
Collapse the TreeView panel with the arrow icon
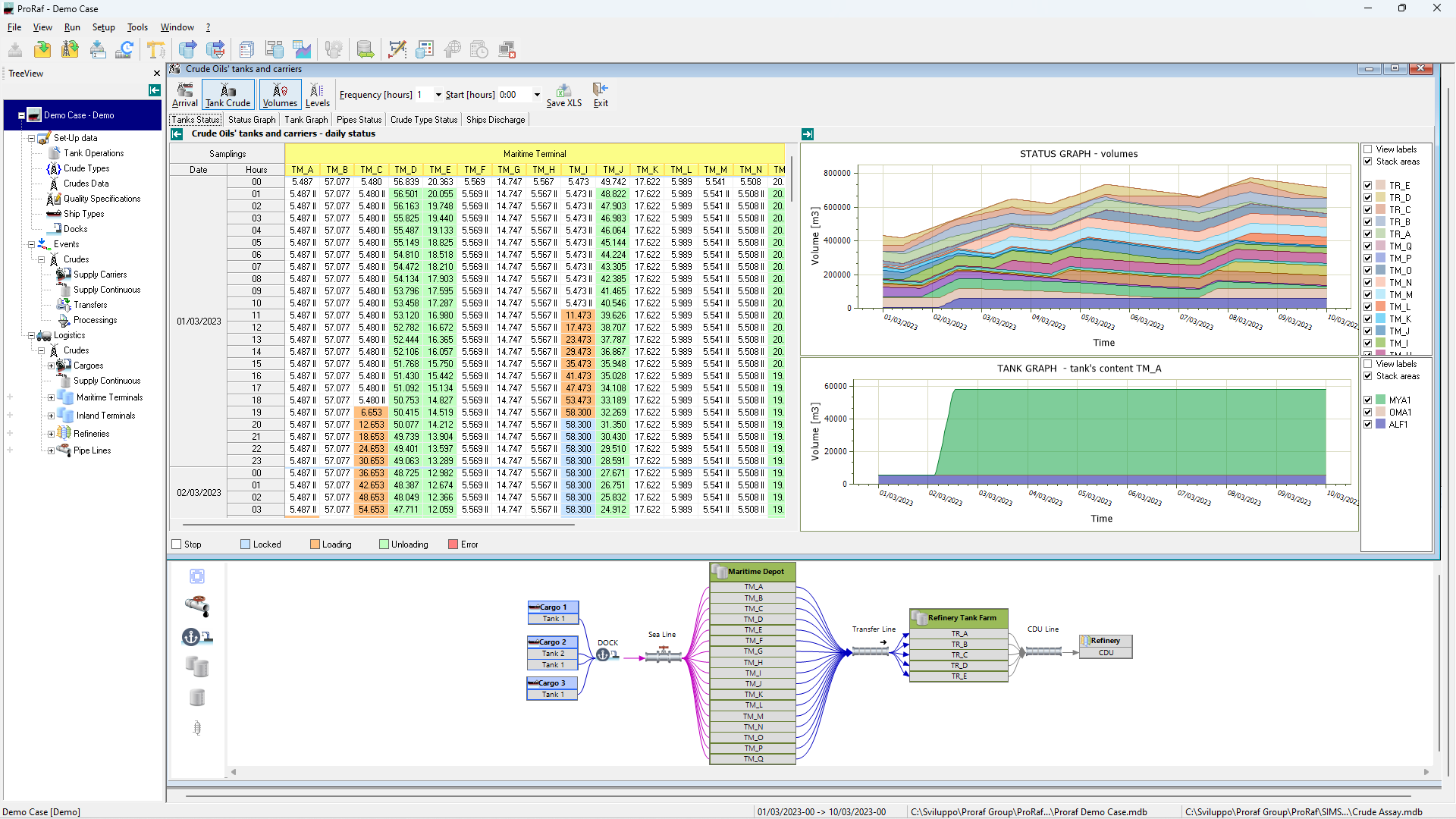point(155,90)
